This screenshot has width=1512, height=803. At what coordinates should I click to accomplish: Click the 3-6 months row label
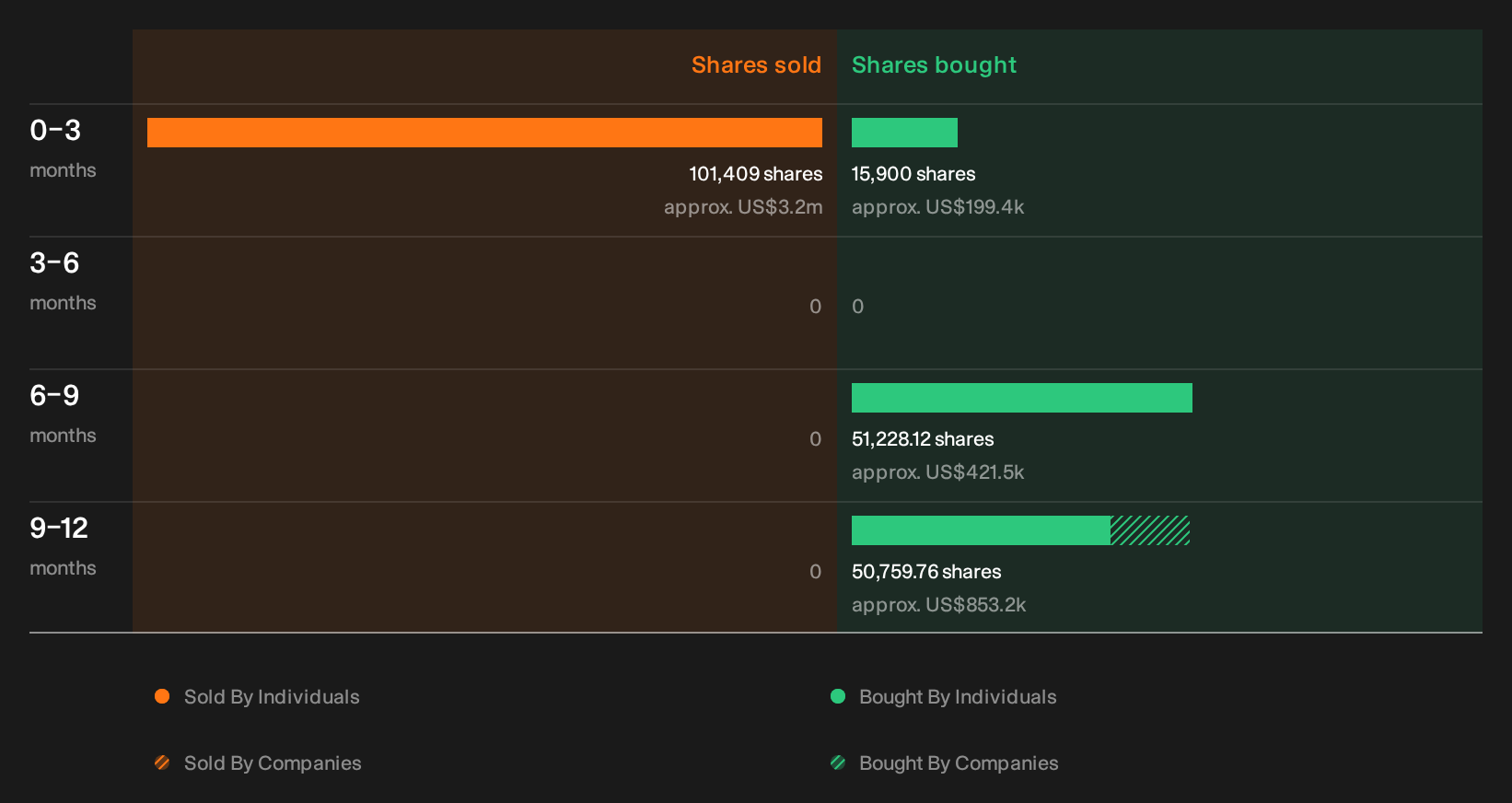click(x=63, y=281)
